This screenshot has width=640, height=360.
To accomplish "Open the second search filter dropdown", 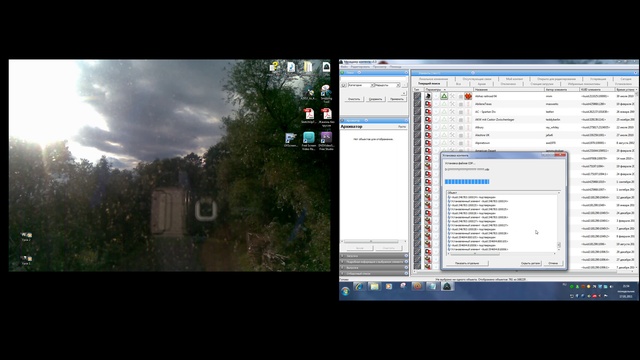I will coord(387,85).
